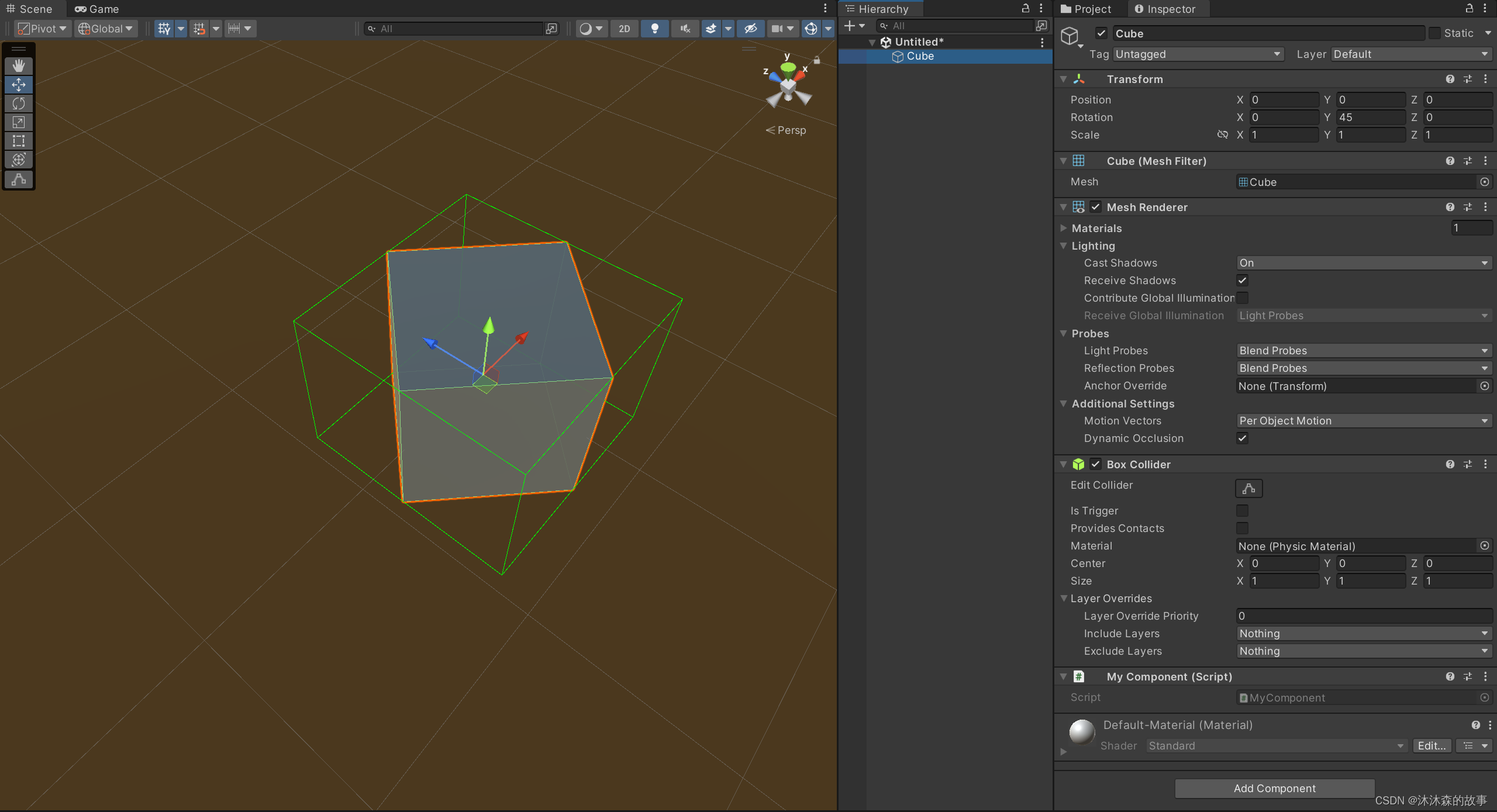Select the Rotate tool

[x=19, y=103]
